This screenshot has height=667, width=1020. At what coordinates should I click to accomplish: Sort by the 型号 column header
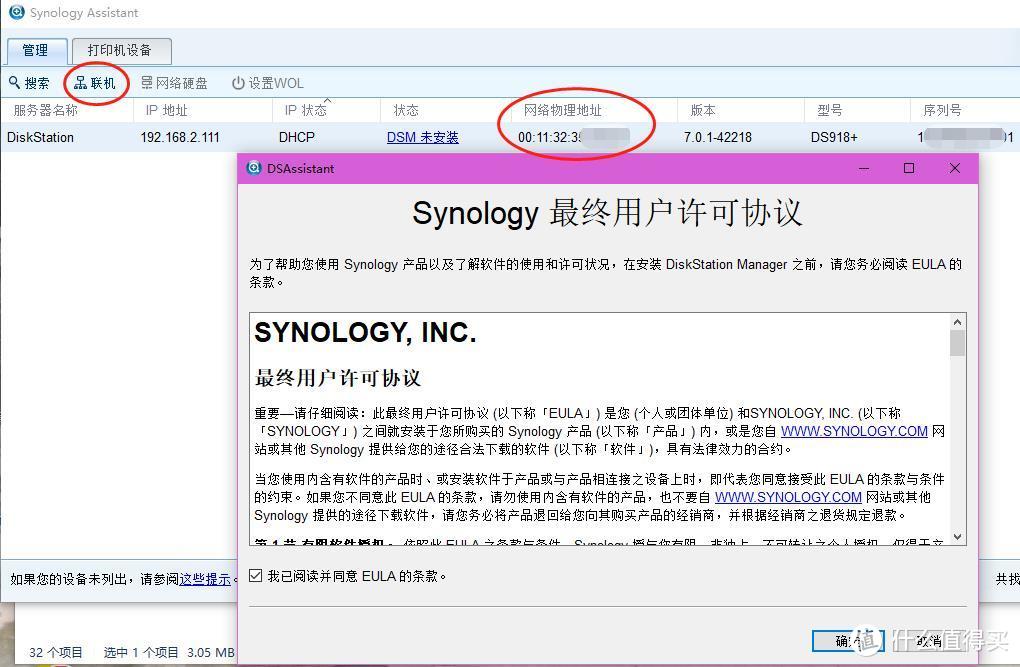click(x=857, y=110)
